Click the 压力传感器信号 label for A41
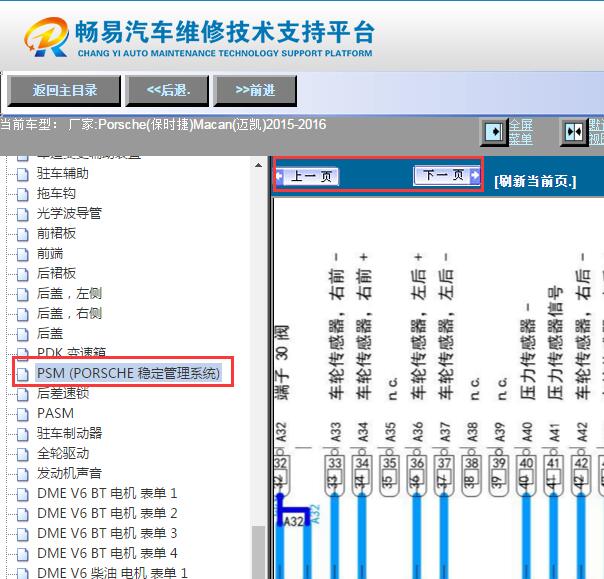Viewport: 604px width, 579px height. (554, 343)
